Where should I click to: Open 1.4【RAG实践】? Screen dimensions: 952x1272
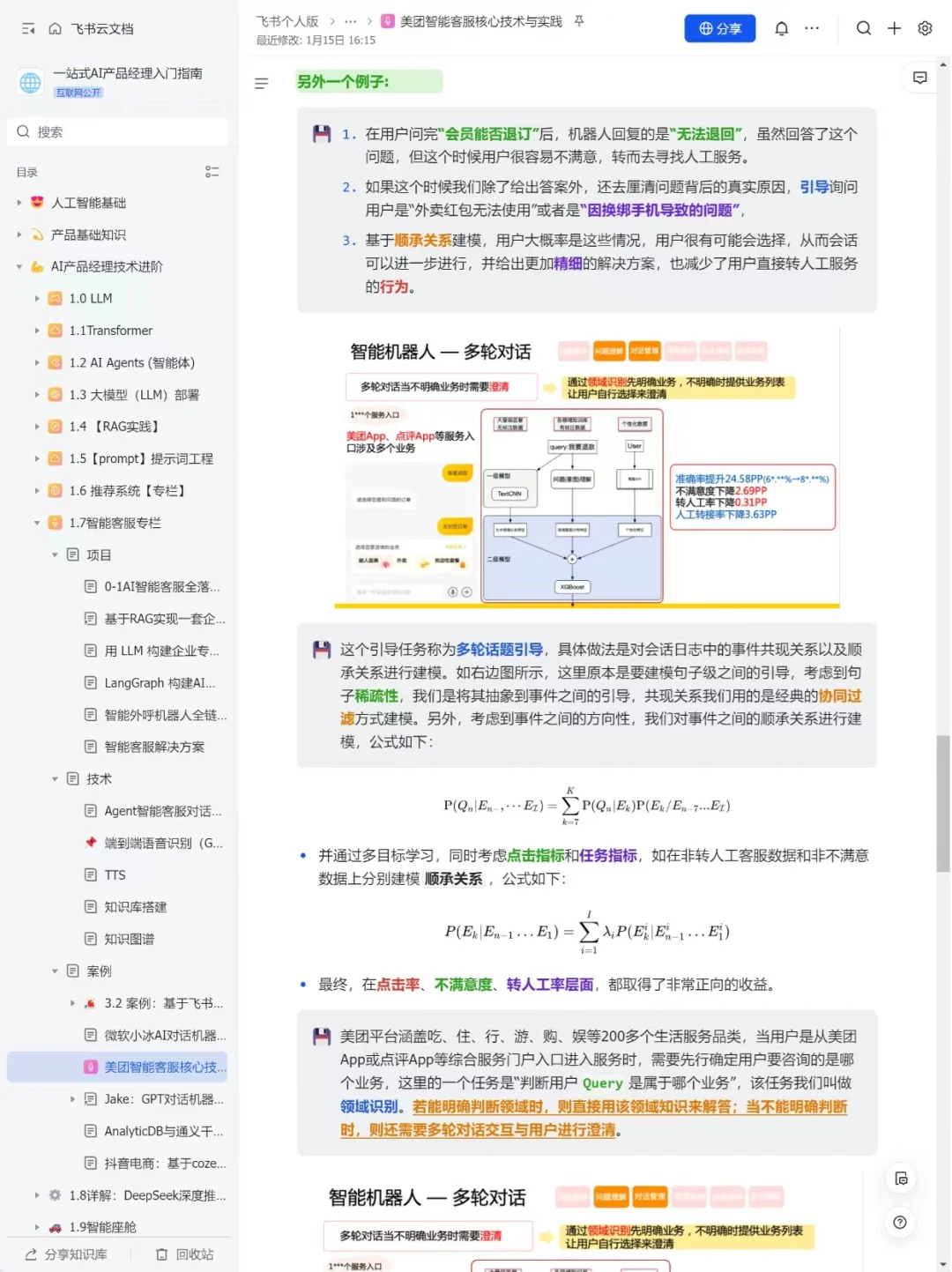coord(117,427)
